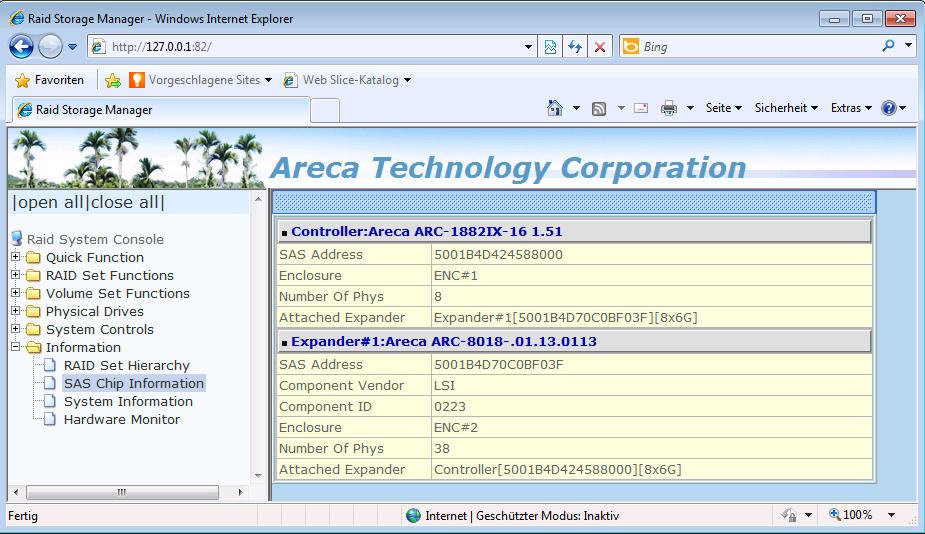Select the Raid Storage Manager tab

tap(159, 110)
